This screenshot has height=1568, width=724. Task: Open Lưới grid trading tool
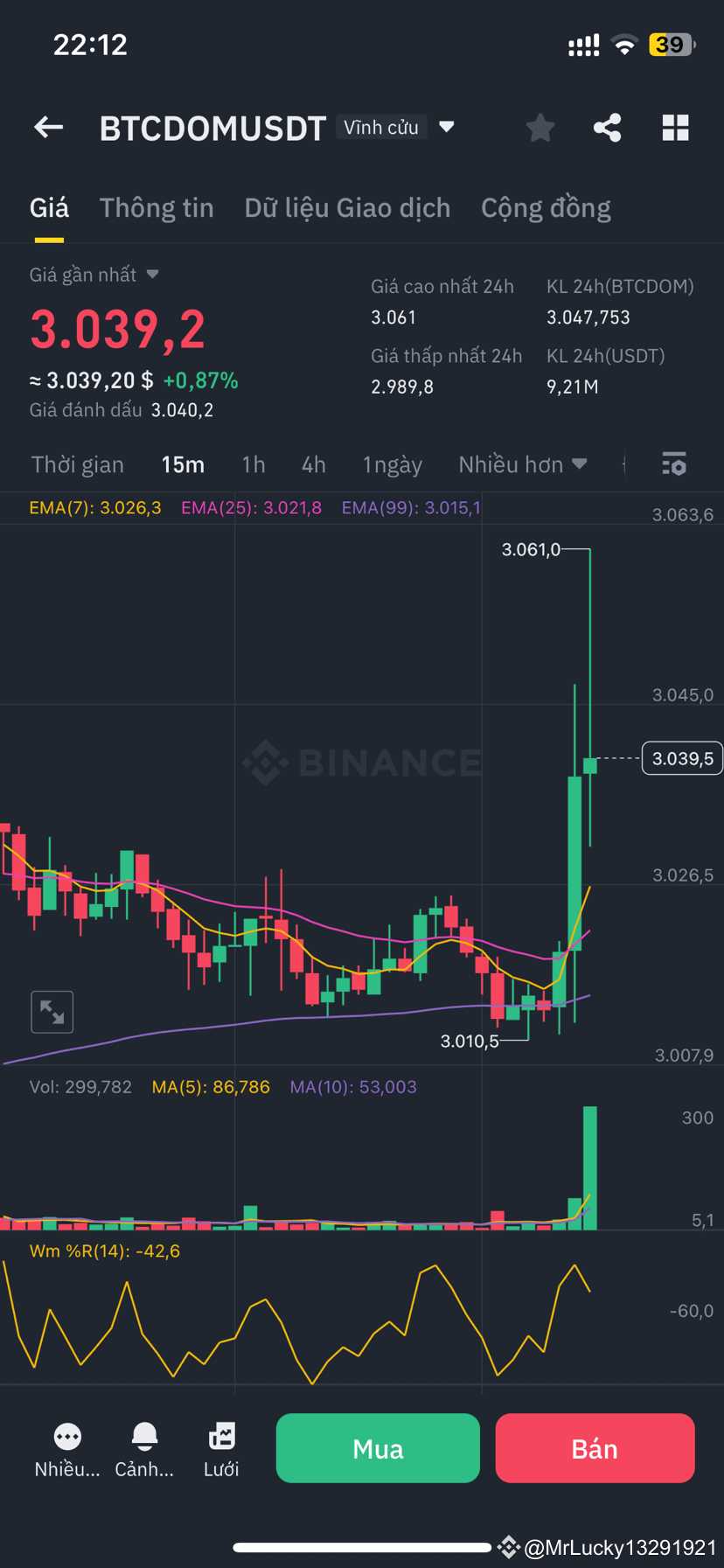(x=221, y=1437)
